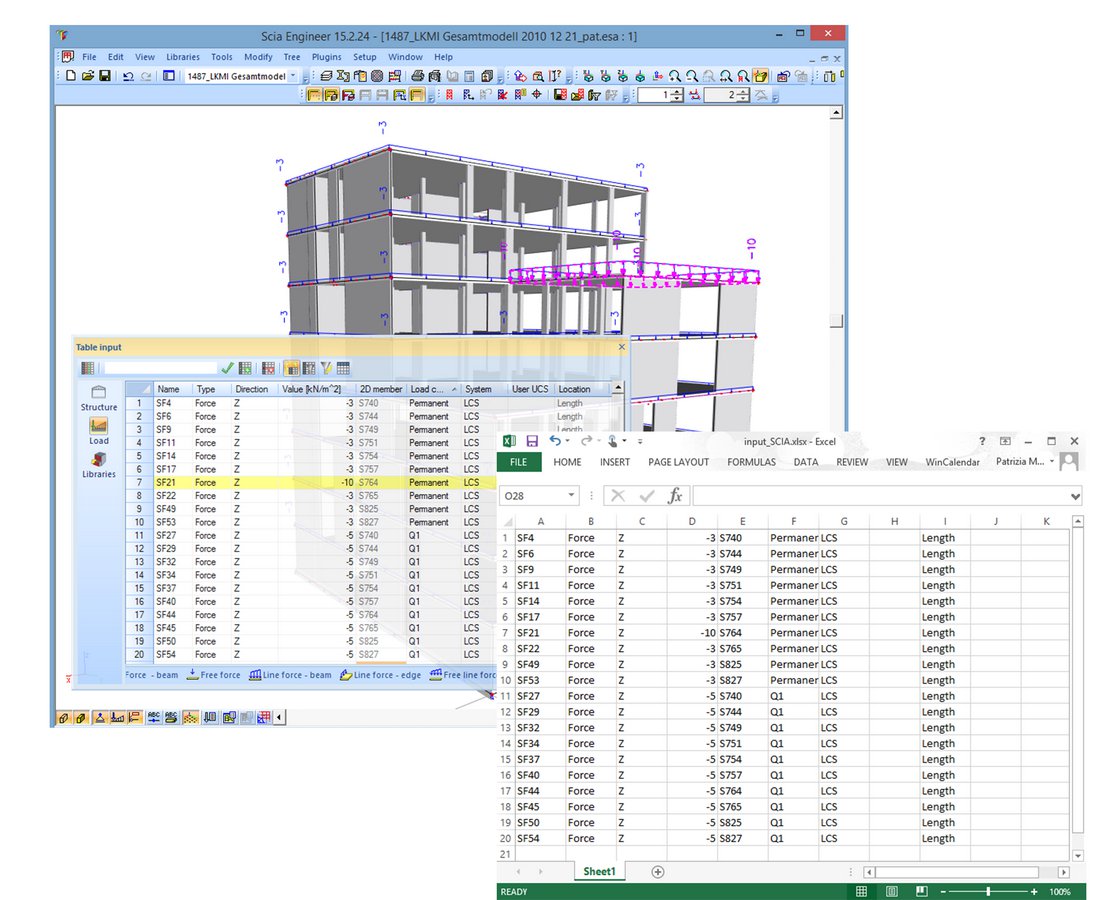Viewport: 1103px width, 900px height.
Task: Switch to WinCalendar ribbon tab
Action: 952,462
